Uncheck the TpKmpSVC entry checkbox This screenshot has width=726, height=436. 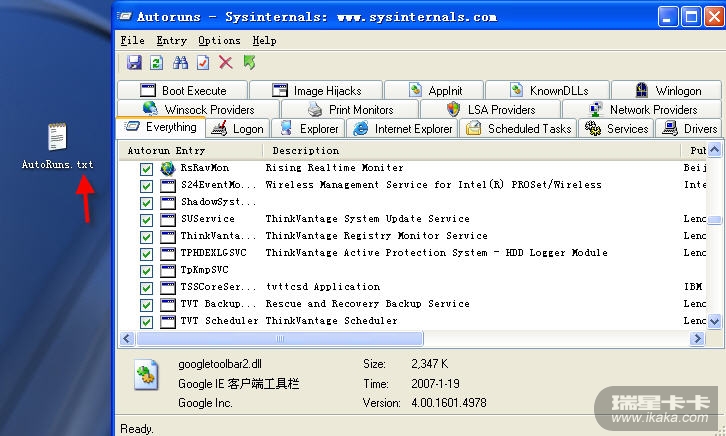click(146, 271)
